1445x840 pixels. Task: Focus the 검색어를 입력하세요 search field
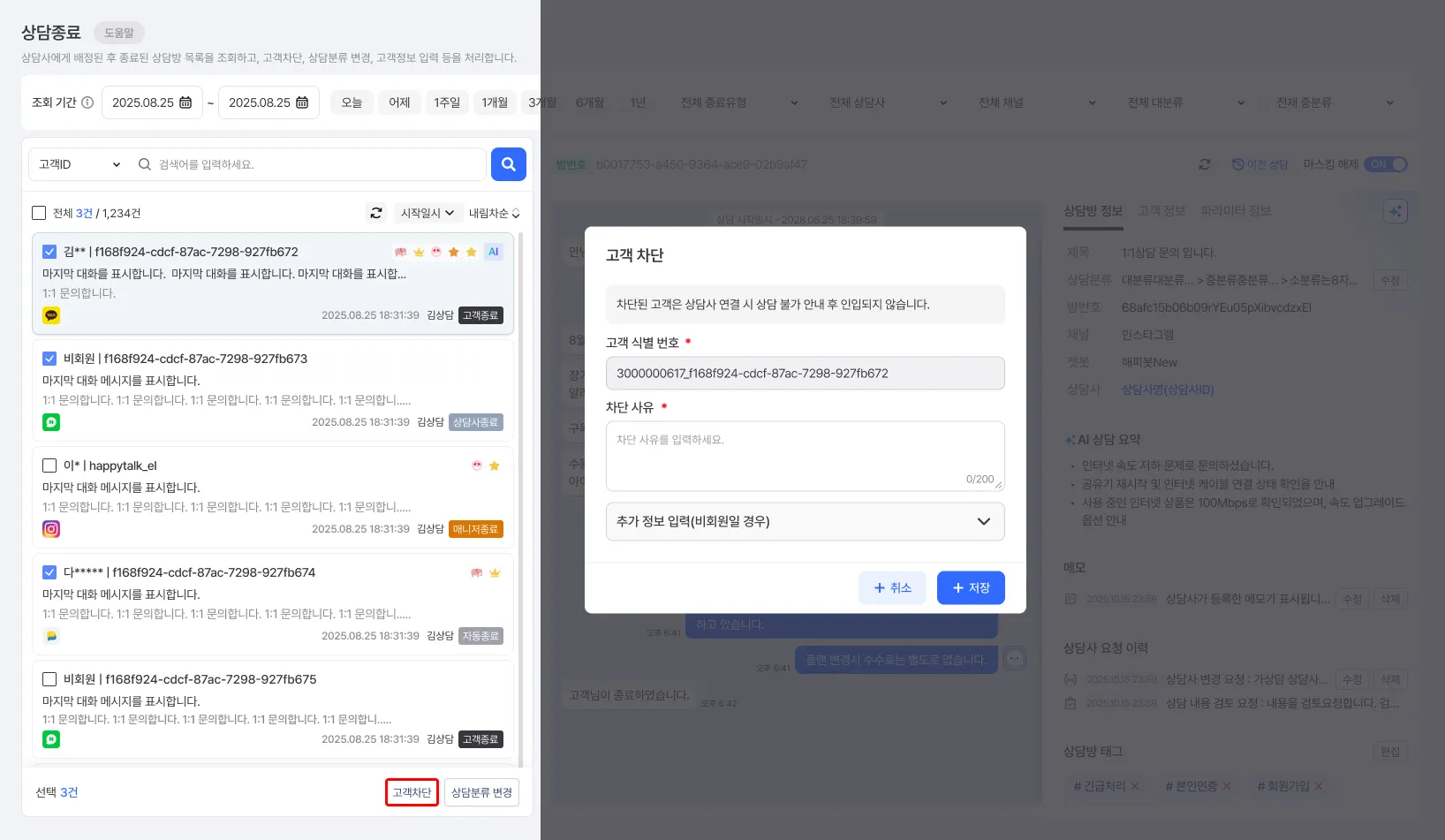pos(309,164)
